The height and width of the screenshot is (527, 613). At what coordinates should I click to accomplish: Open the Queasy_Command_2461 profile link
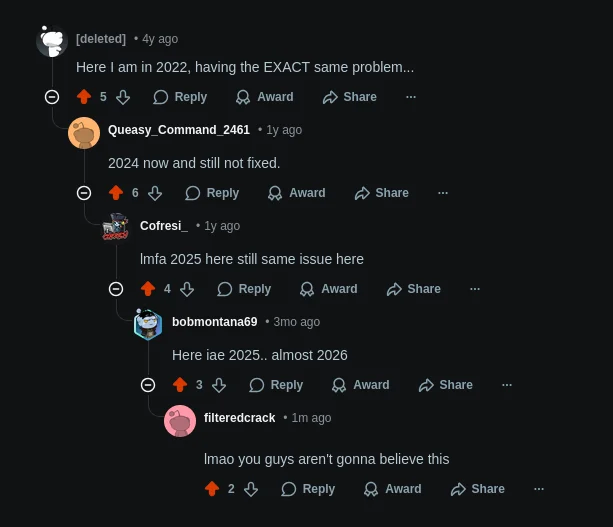(179, 130)
